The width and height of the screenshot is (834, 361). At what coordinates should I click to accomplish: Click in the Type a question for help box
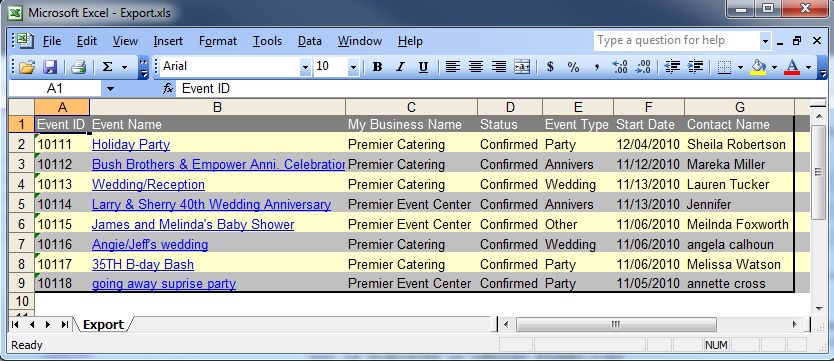tap(676, 41)
